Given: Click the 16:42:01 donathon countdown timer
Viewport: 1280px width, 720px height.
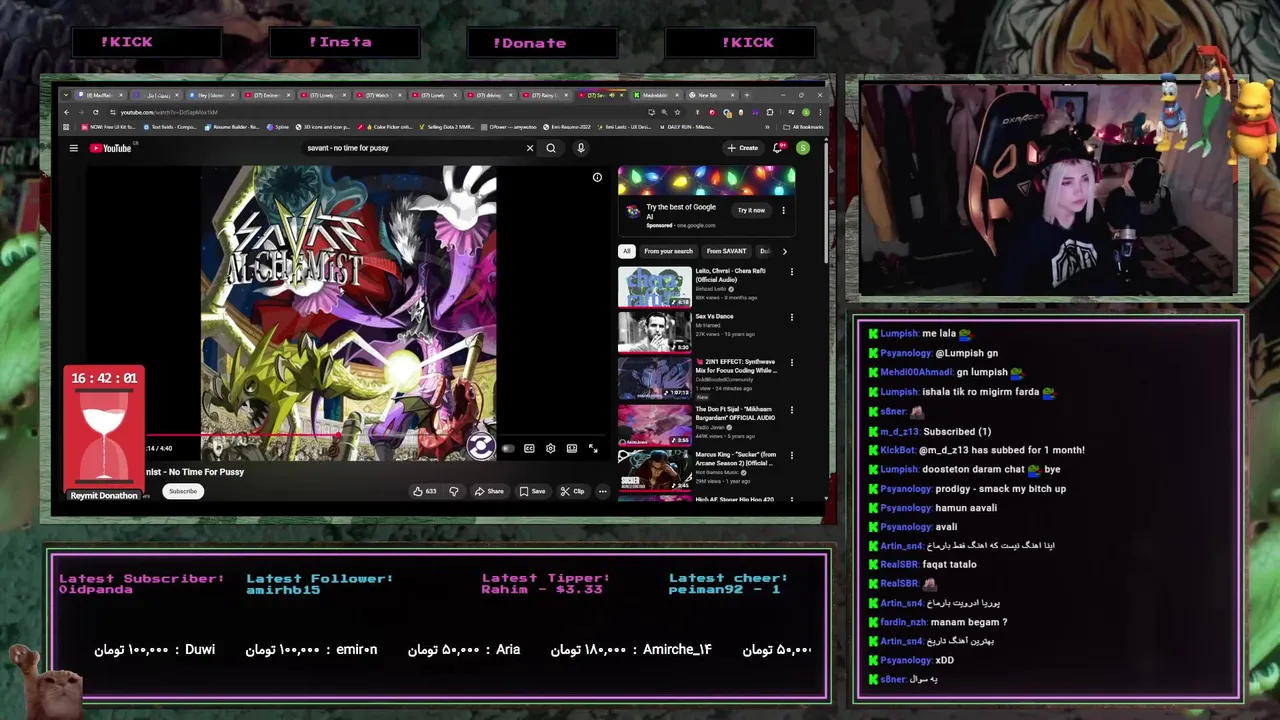Looking at the screenshot, I should click(104, 378).
